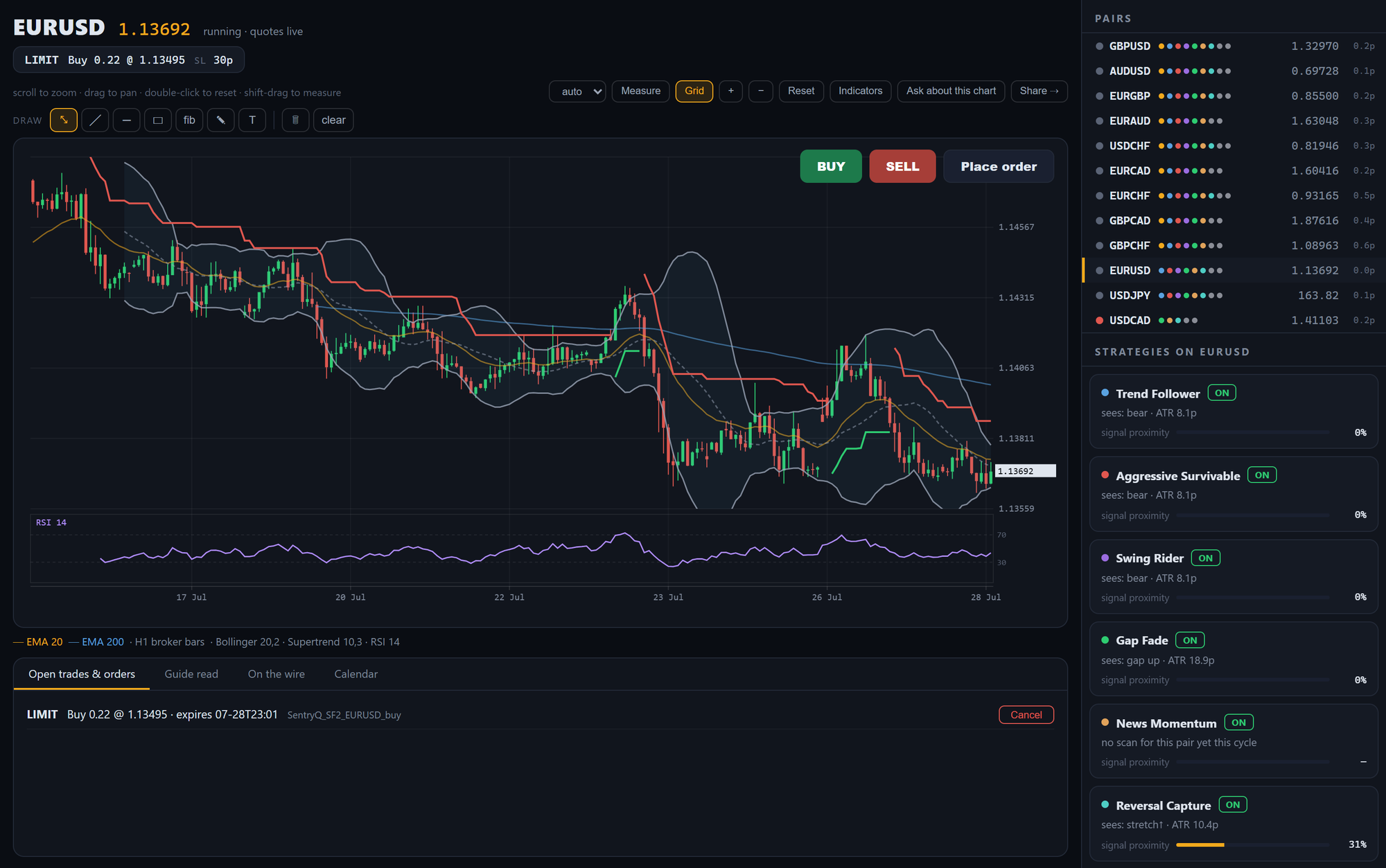Viewport: 1386px width, 868px height.
Task: Click the red USDCAD status dot
Action: point(1099,321)
